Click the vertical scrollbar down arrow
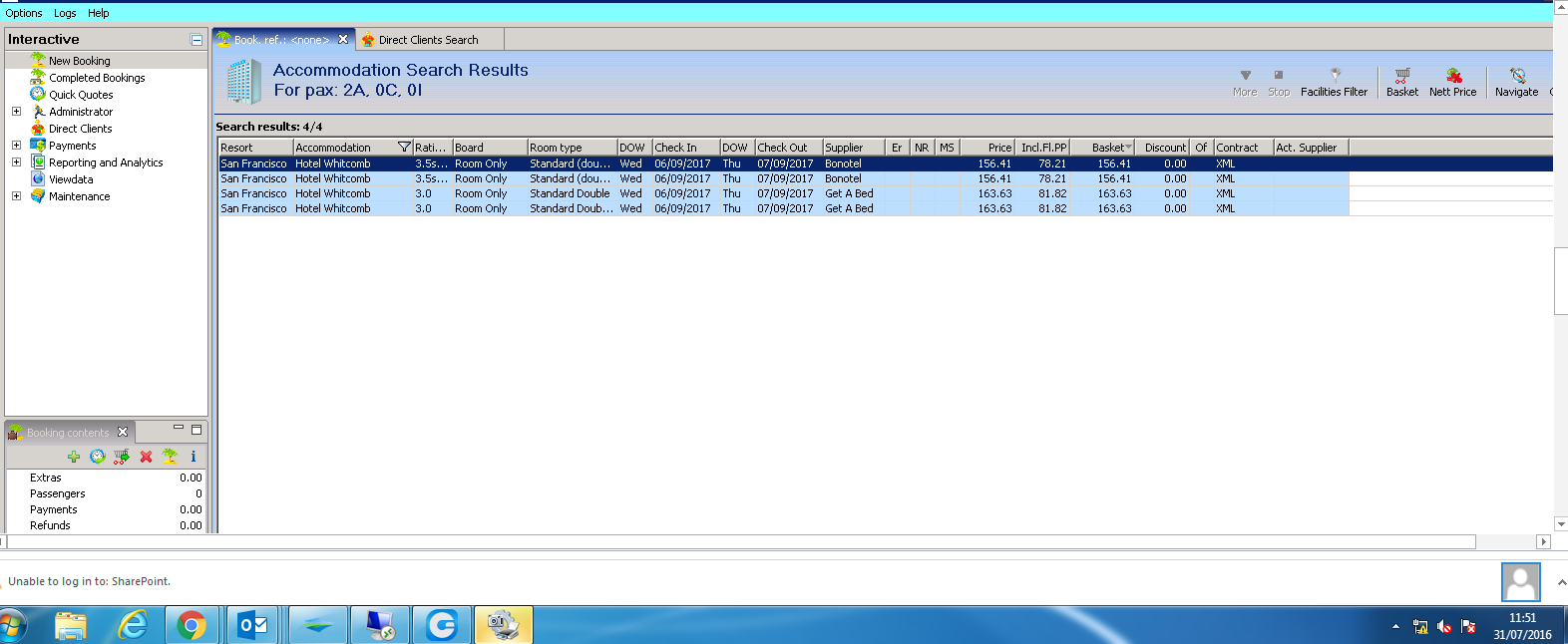This screenshot has width=1568, height=644. 1561,524
